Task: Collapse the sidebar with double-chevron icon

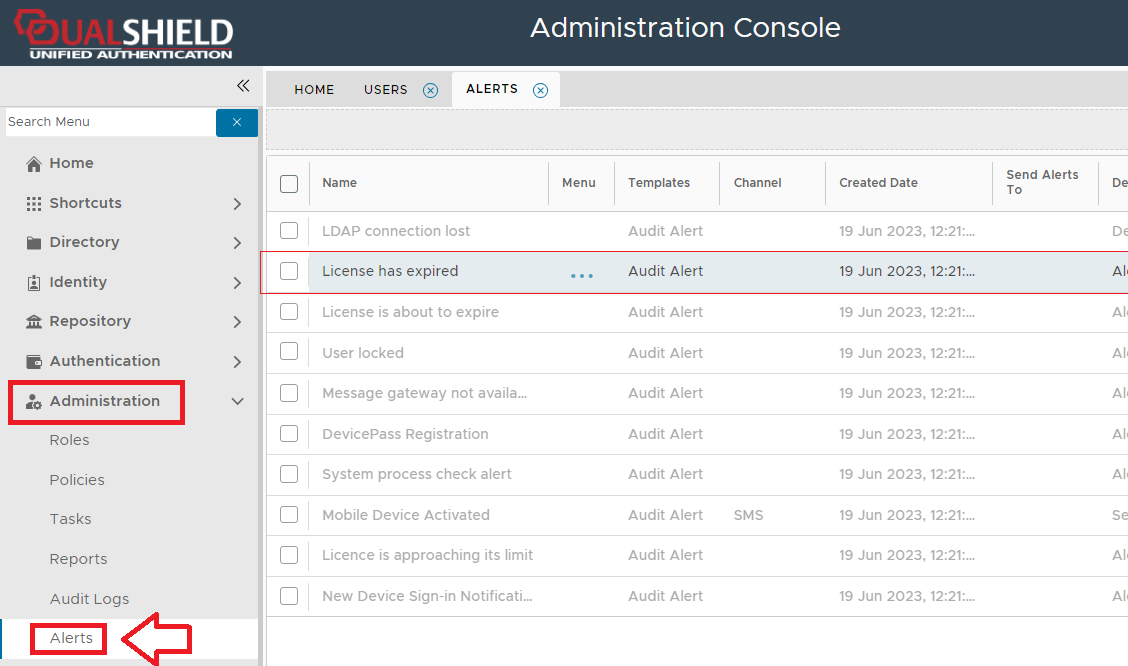Action: click(x=242, y=86)
